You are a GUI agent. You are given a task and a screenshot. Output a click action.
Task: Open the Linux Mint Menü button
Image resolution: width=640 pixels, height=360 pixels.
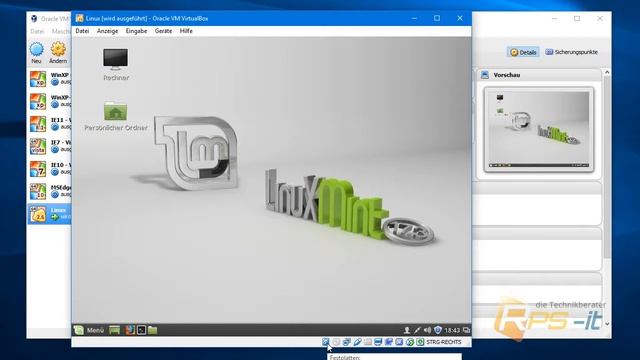tap(89, 330)
